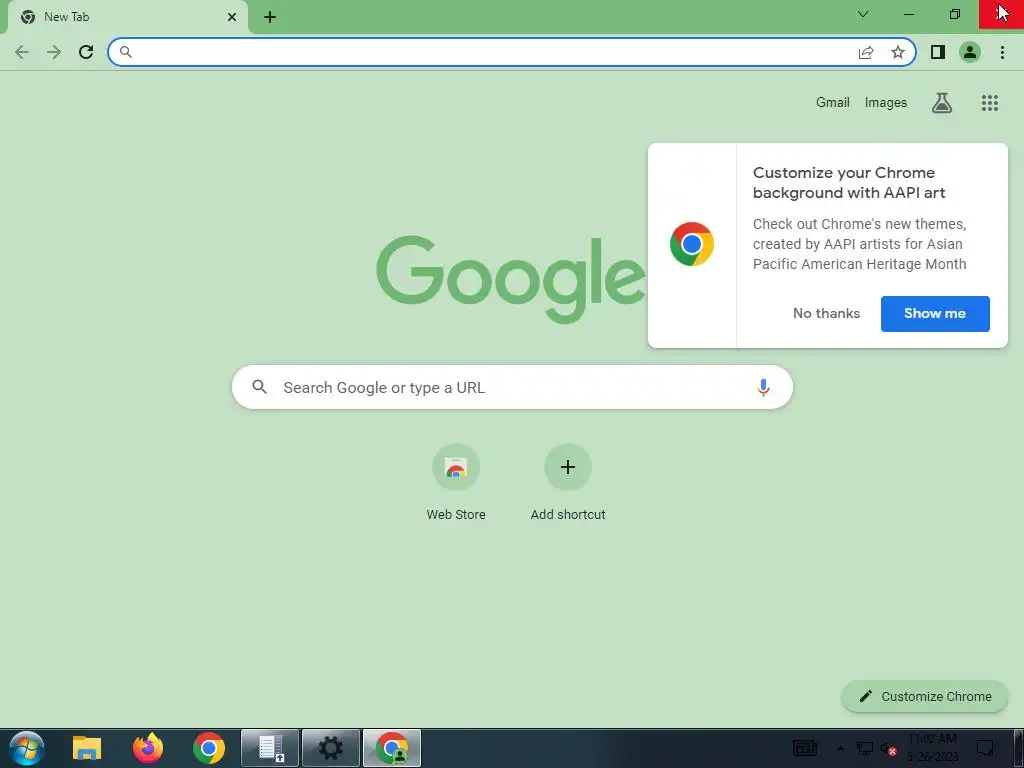Click the network tray icon
1024x768 pixels.
coord(865,749)
